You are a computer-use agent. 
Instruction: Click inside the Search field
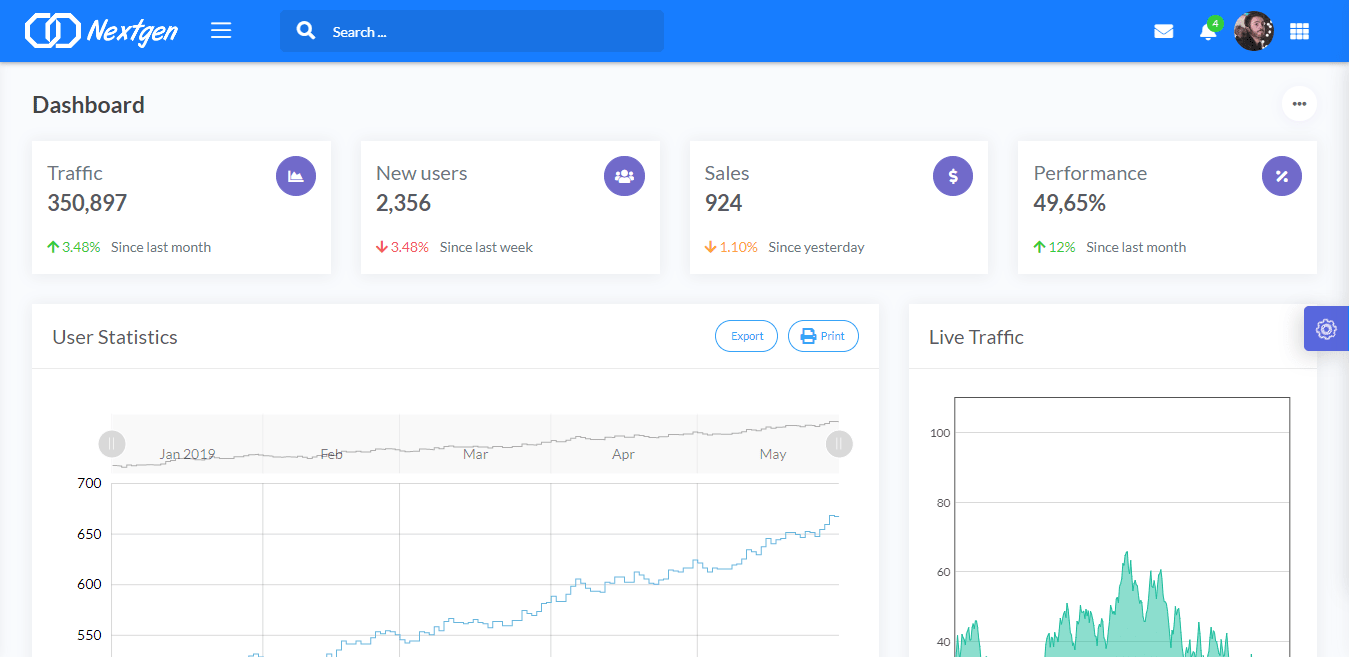(470, 31)
